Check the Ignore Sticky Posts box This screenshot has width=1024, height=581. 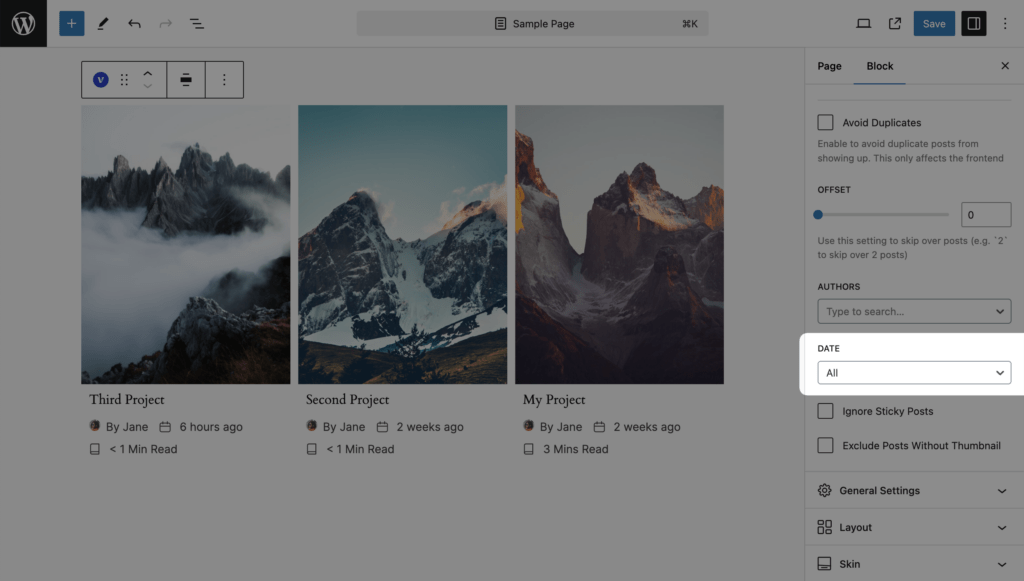[825, 411]
